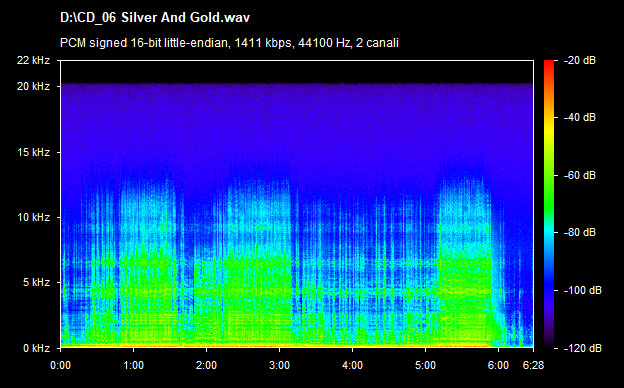The width and height of the screenshot is (624, 388).
Task: Click the -40 dB label on the color legend
Action: (x=580, y=117)
